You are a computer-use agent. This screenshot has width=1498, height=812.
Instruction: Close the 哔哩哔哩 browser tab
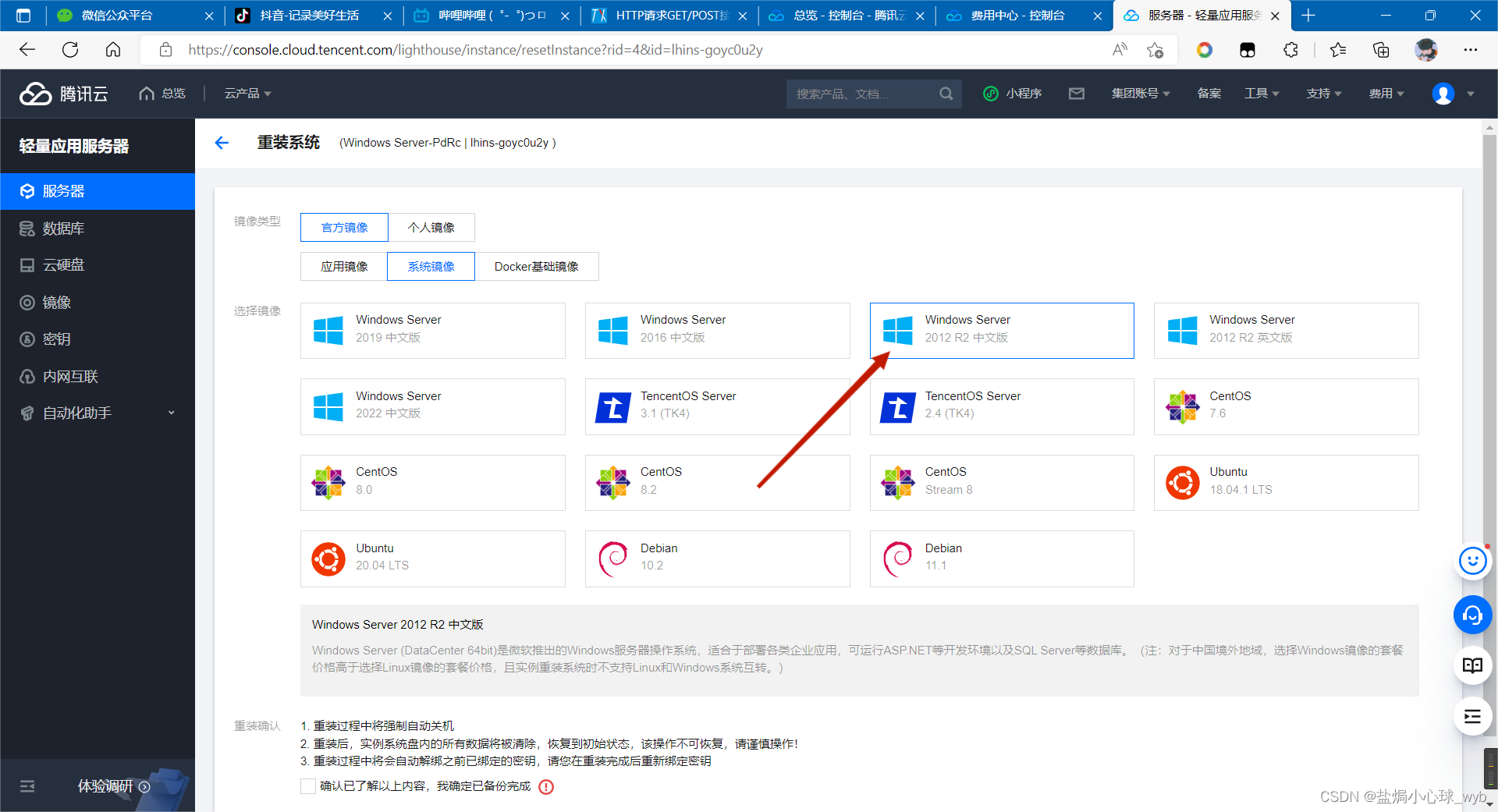tap(565, 16)
